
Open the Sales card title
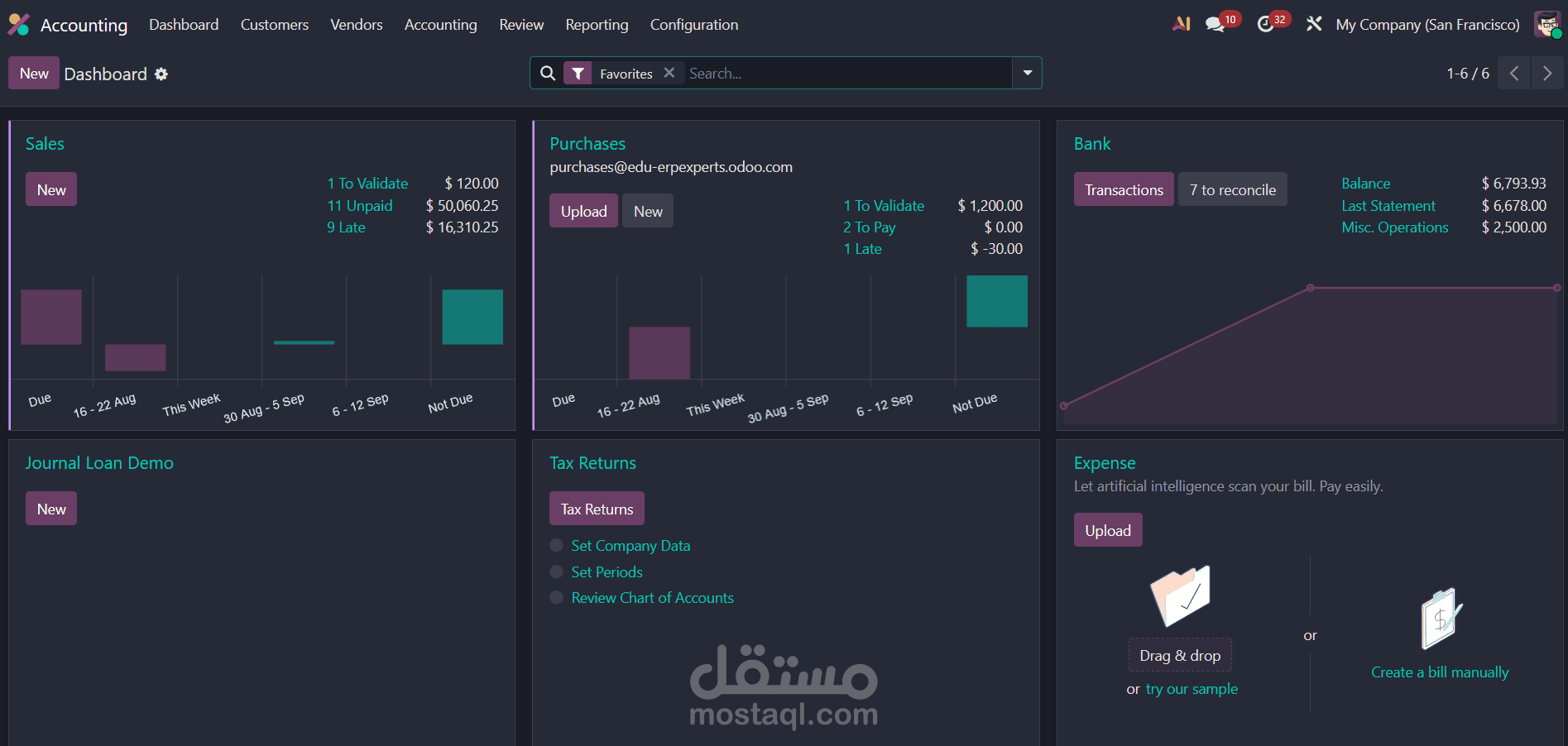[45, 144]
